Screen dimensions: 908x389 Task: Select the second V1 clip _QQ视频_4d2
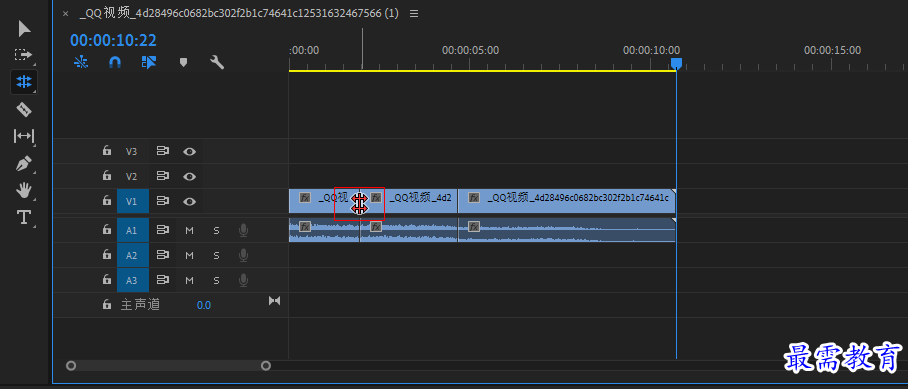click(x=409, y=201)
